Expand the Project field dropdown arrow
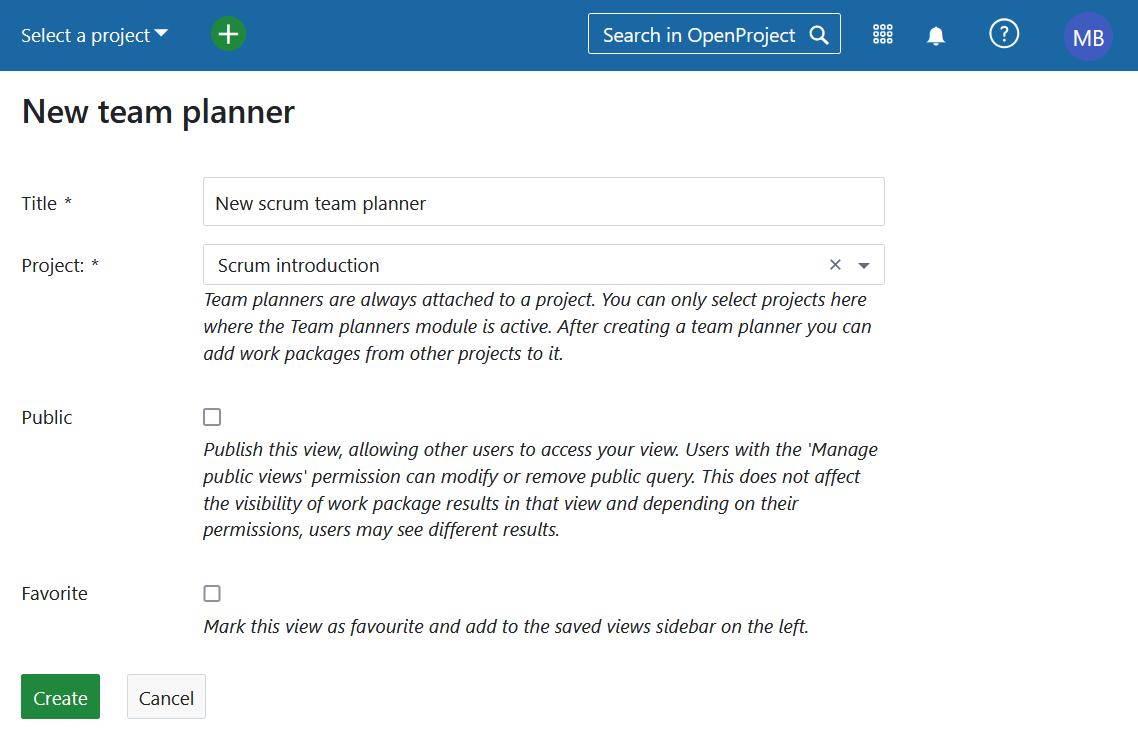The image size is (1138, 735). (x=864, y=265)
